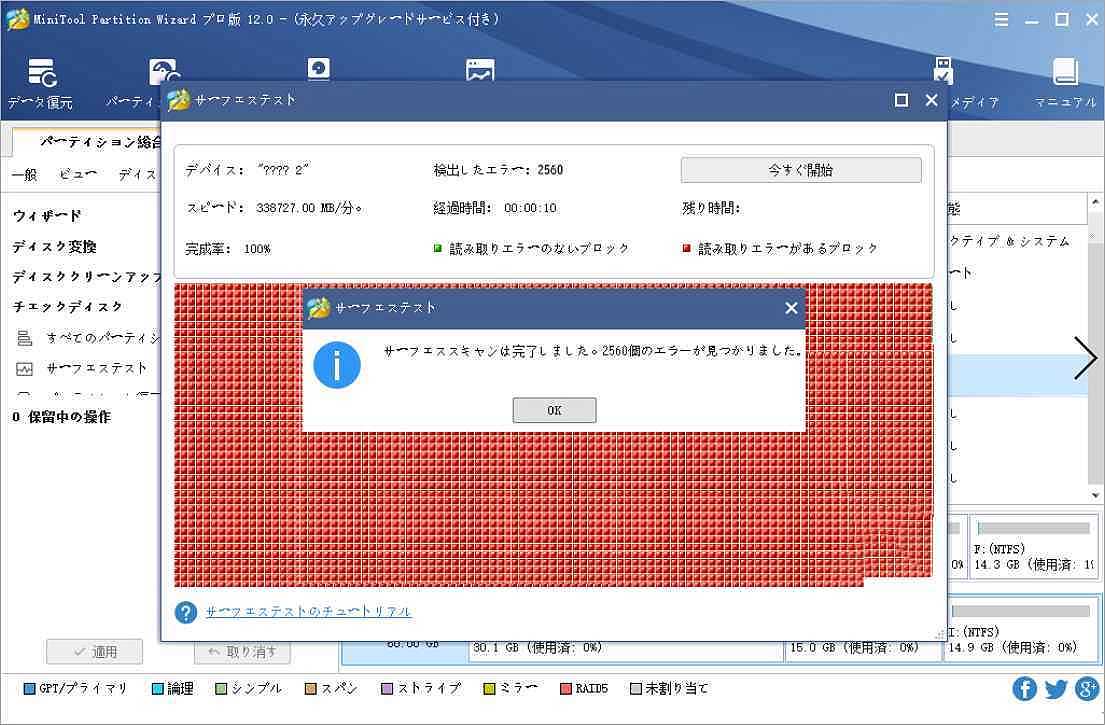Open the サーフェステストのチュートリアル link

coord(308,612)
